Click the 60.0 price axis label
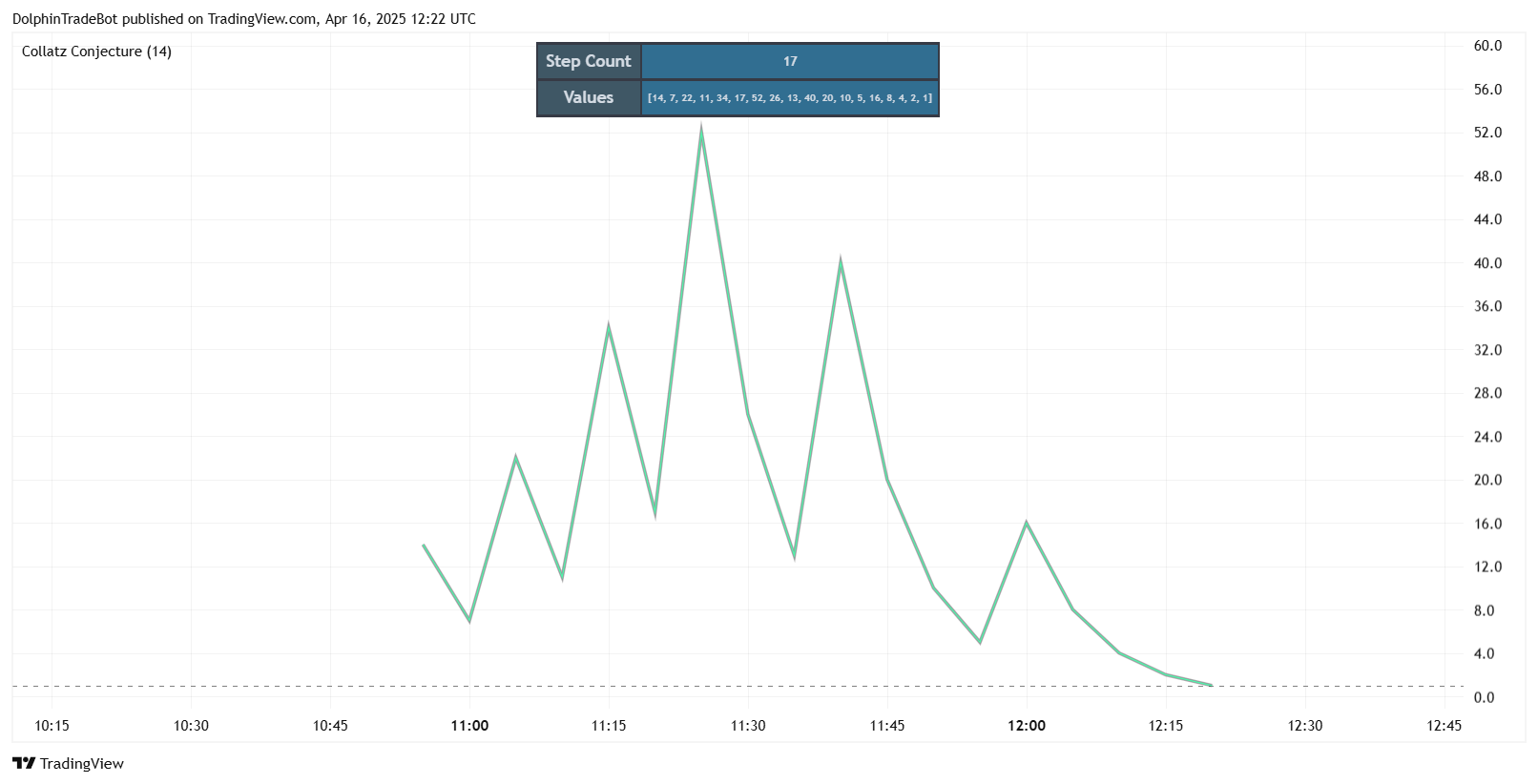Viewport: 1538px width, 784px height. (x=1487, y=46)
